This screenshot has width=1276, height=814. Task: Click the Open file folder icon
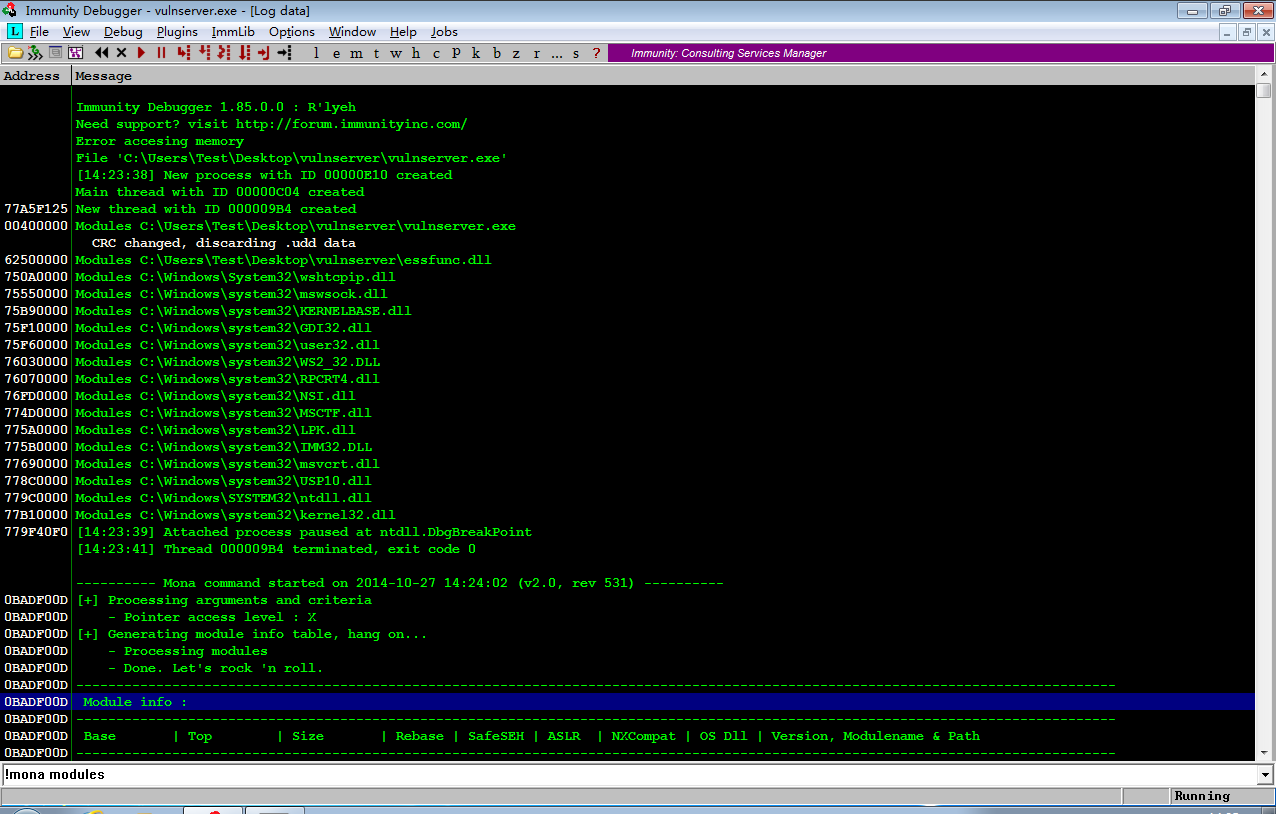point(15,53)
